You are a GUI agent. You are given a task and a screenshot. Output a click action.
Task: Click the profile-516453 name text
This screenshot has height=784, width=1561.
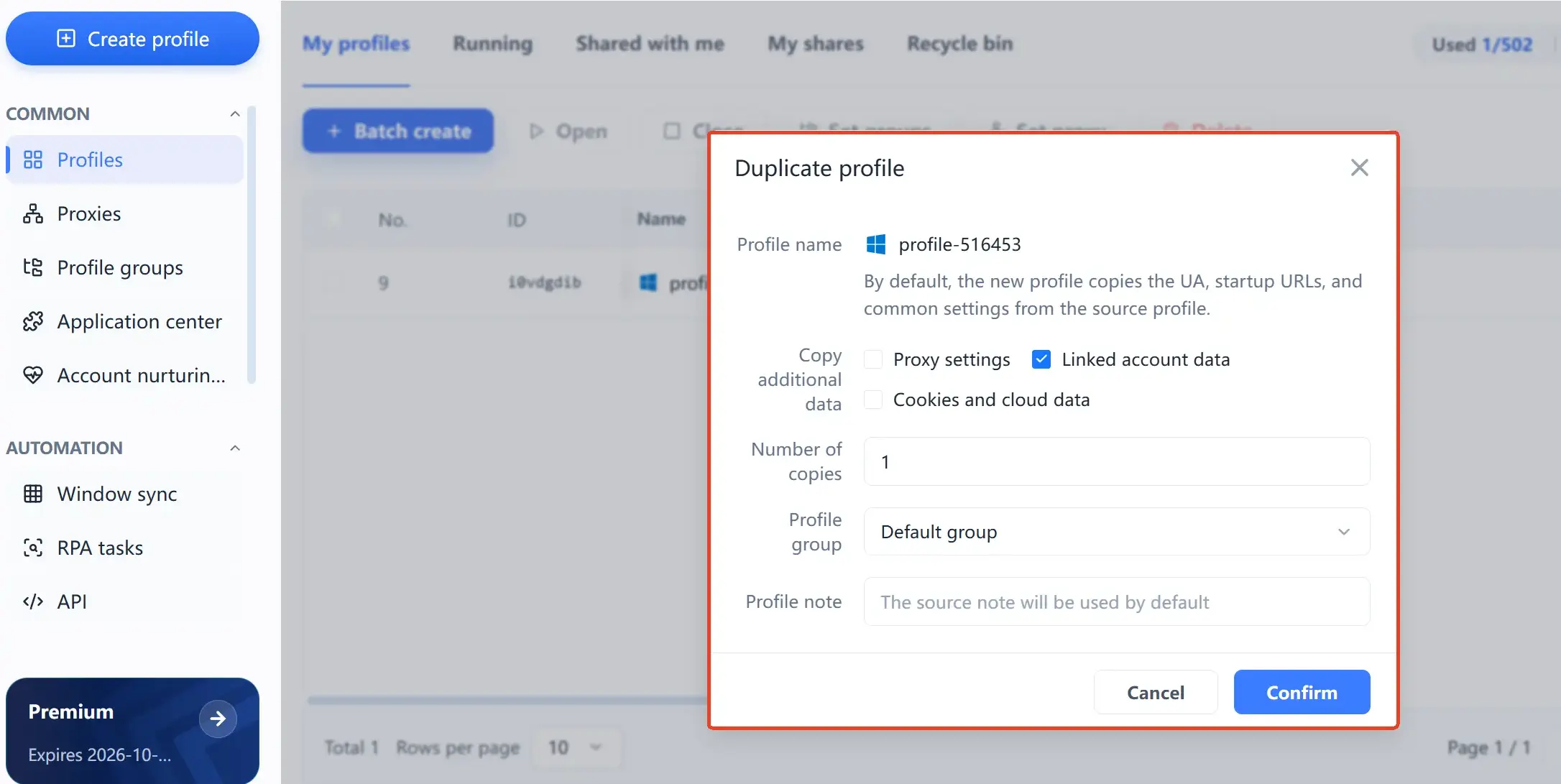point(959,244)
